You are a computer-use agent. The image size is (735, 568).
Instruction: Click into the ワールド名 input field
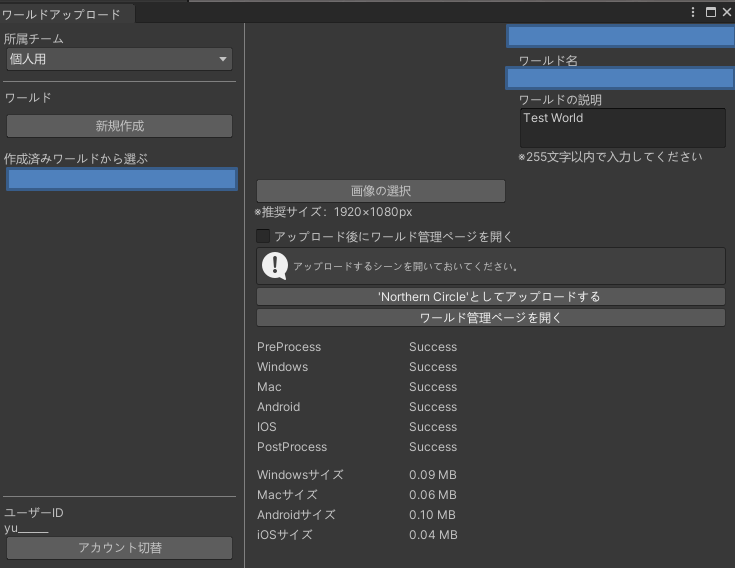click(x=620, y=78)
